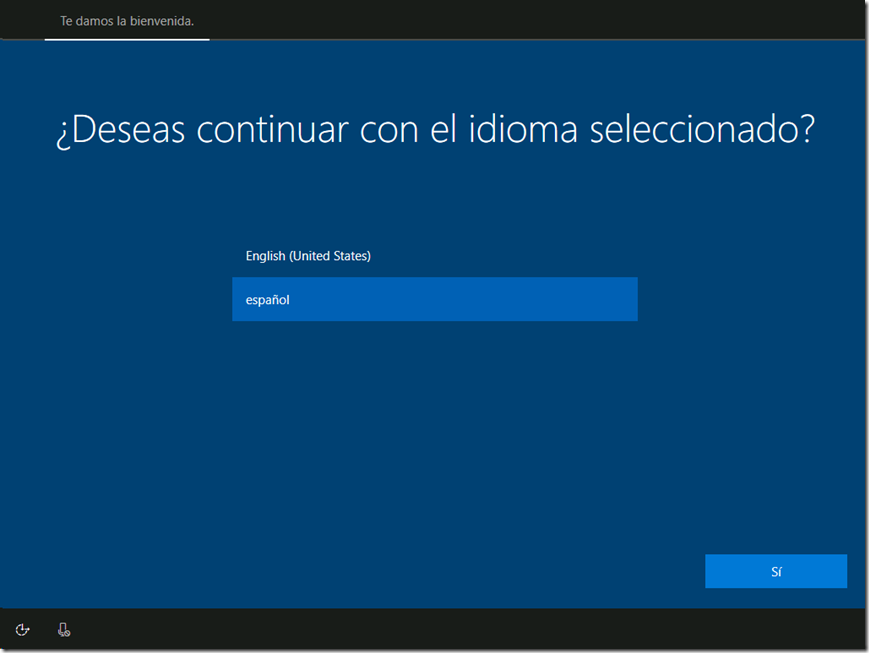Show accessibility options from bottom bar
Viewport: 869px width, 653px height.
coord(23,629)
